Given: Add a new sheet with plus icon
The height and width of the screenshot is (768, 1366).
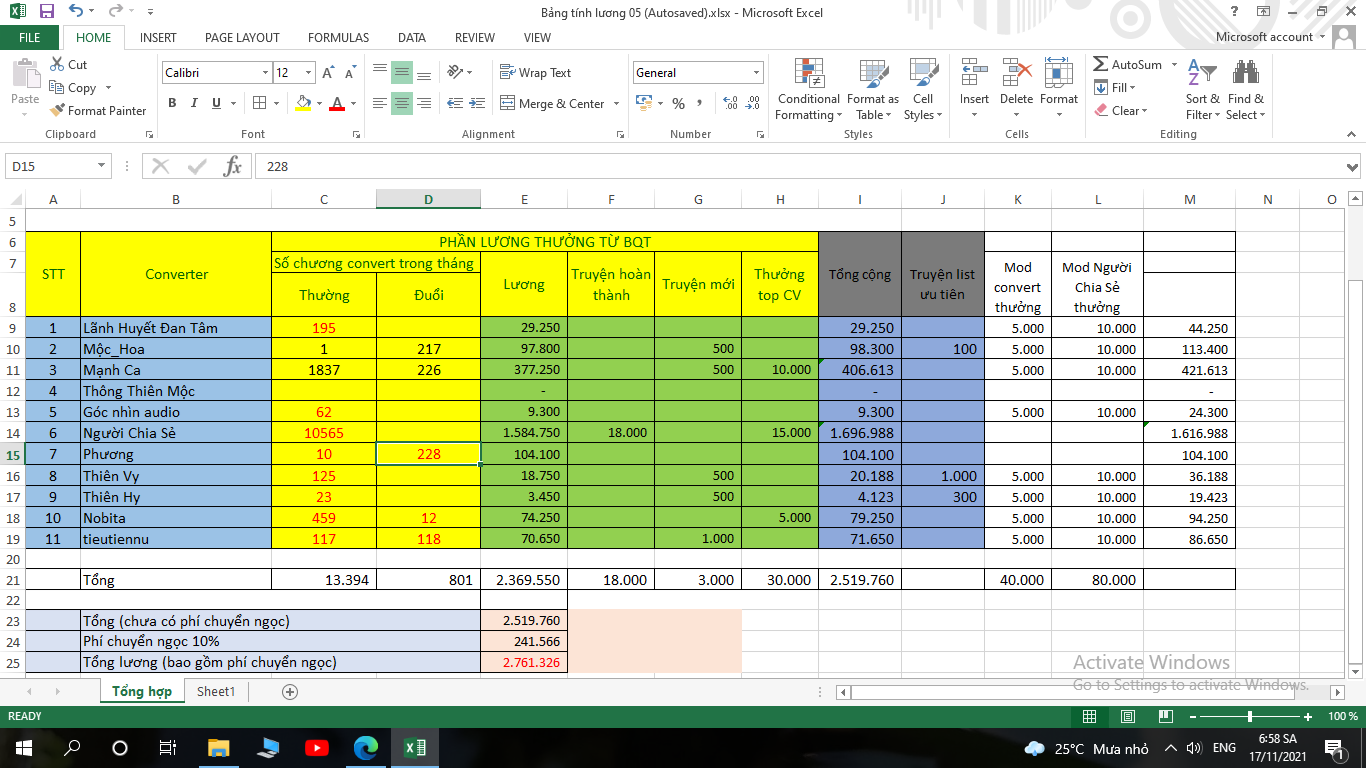Looking at the screenshot, I should [290, 692].
